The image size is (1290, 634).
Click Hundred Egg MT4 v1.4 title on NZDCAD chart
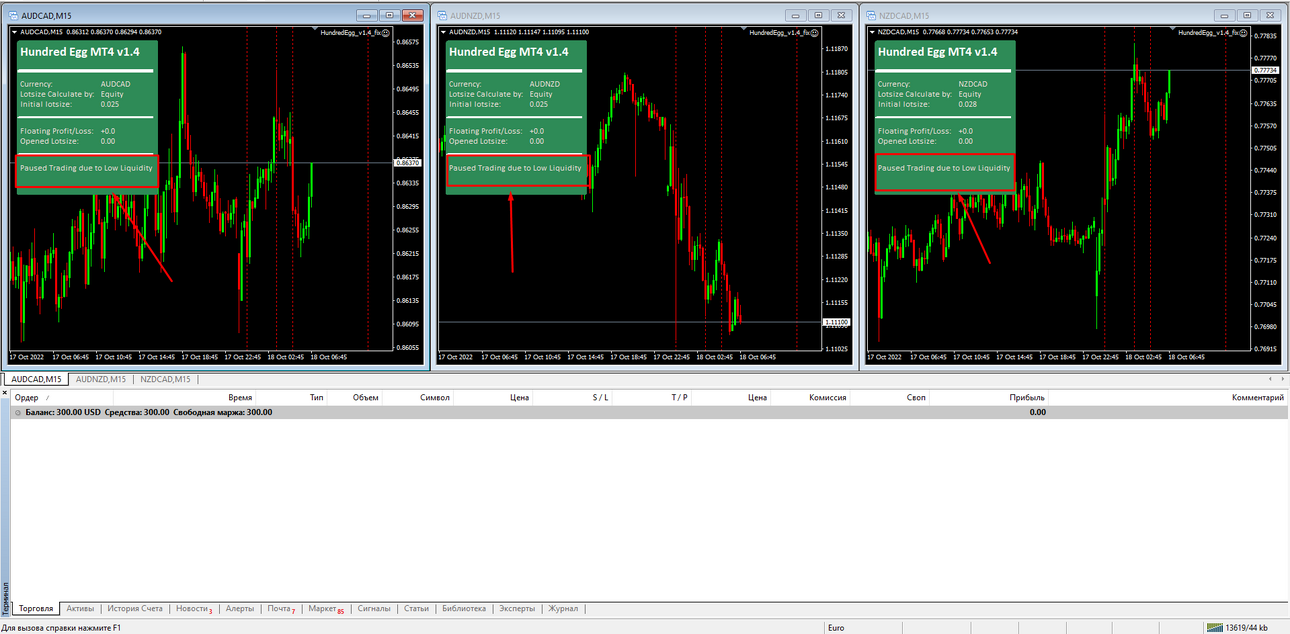937,52
